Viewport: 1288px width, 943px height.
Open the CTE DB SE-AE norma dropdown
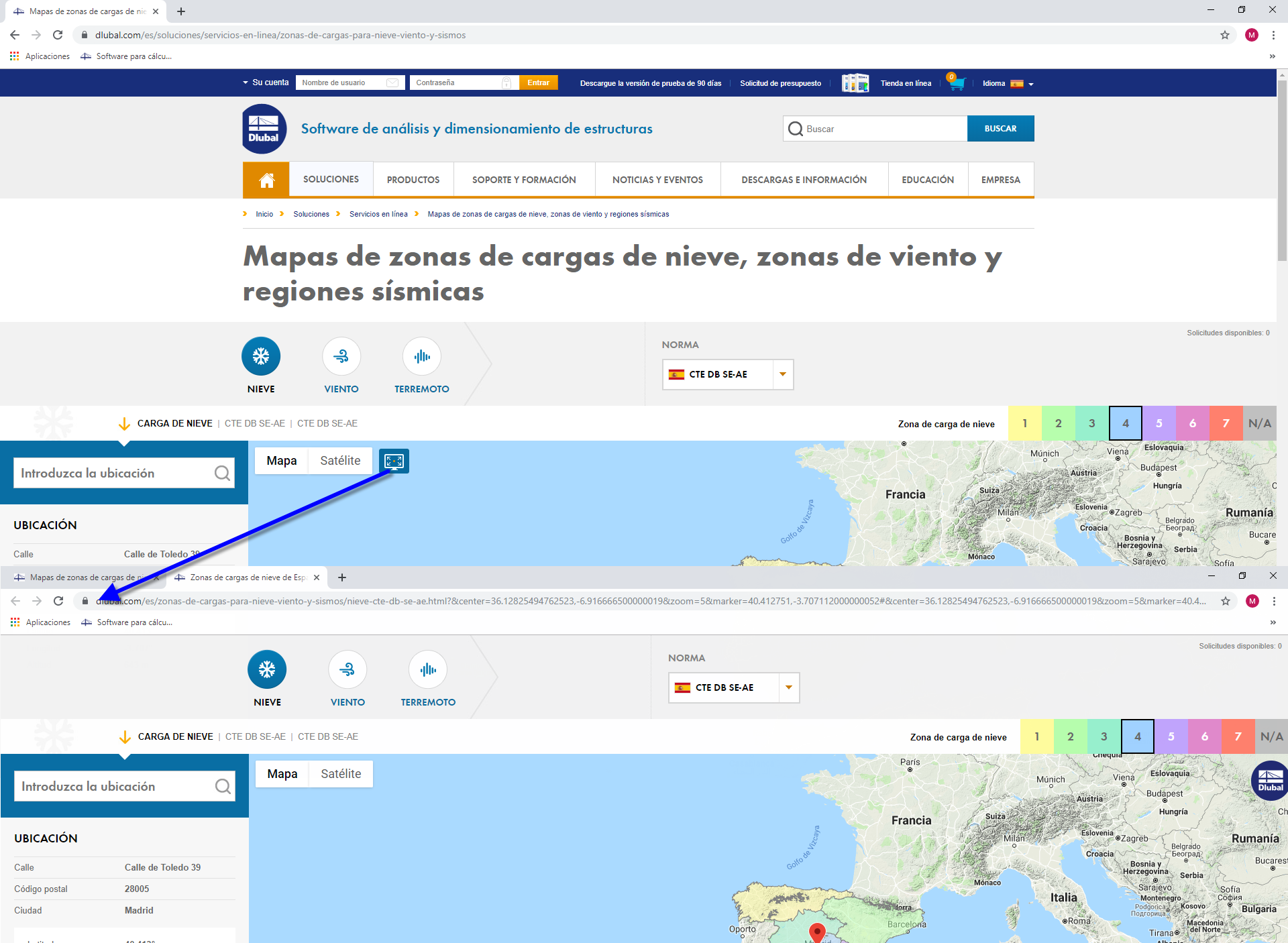pos(782,374)
